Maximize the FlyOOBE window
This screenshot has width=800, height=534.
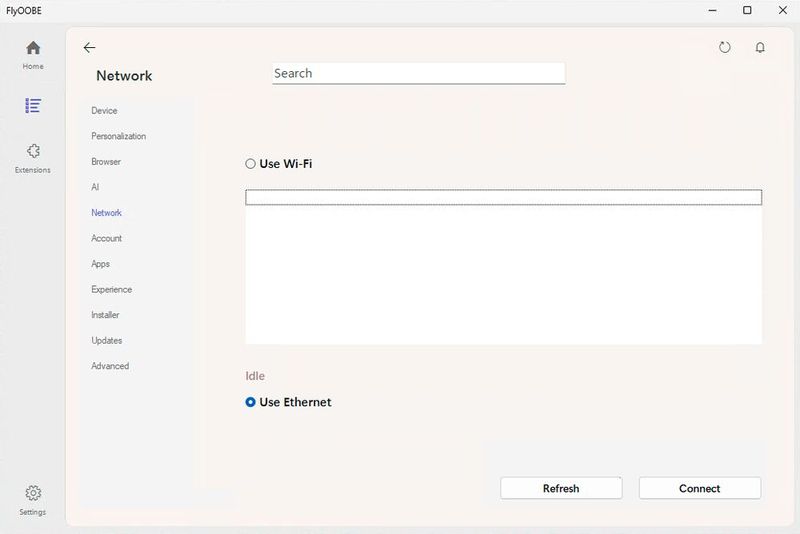click(x=747, y=10)
